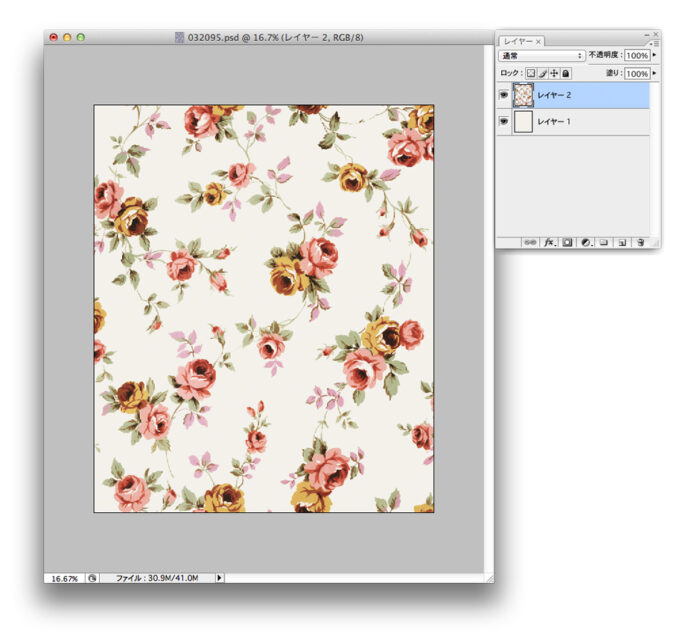Toggle lock all on layer
This screenshot has width=700, height=644.
point(565,74)
